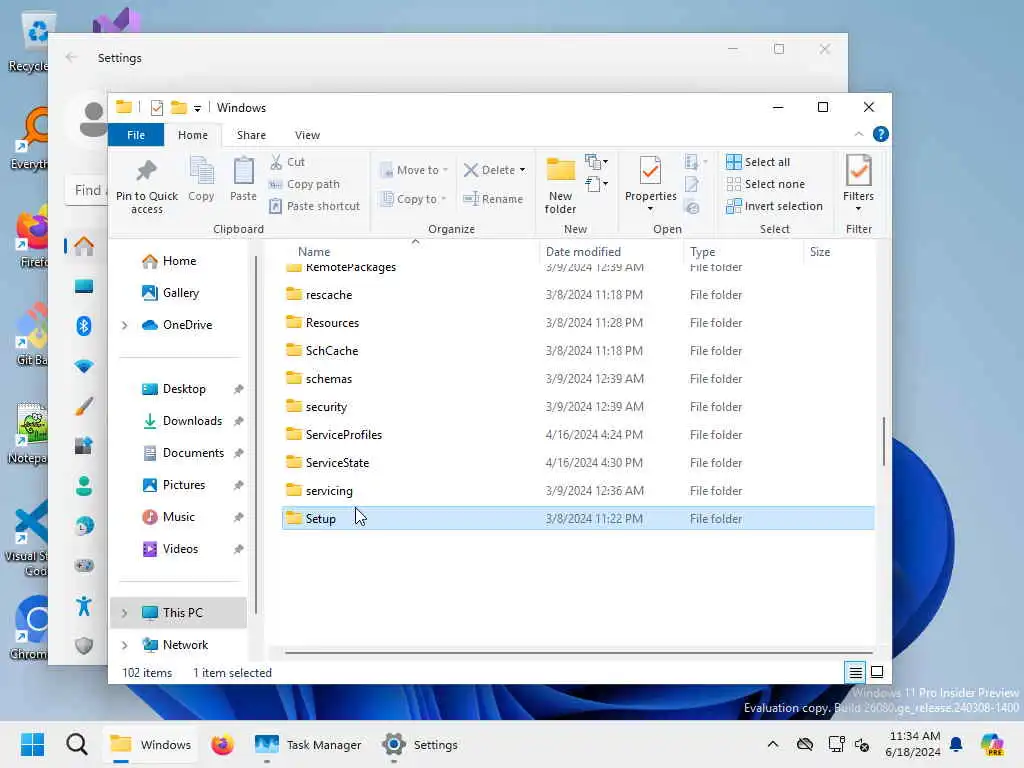Click the horizontal scrollbar of file list
This screenshot has width=1024, height=768.
(578, 652)
